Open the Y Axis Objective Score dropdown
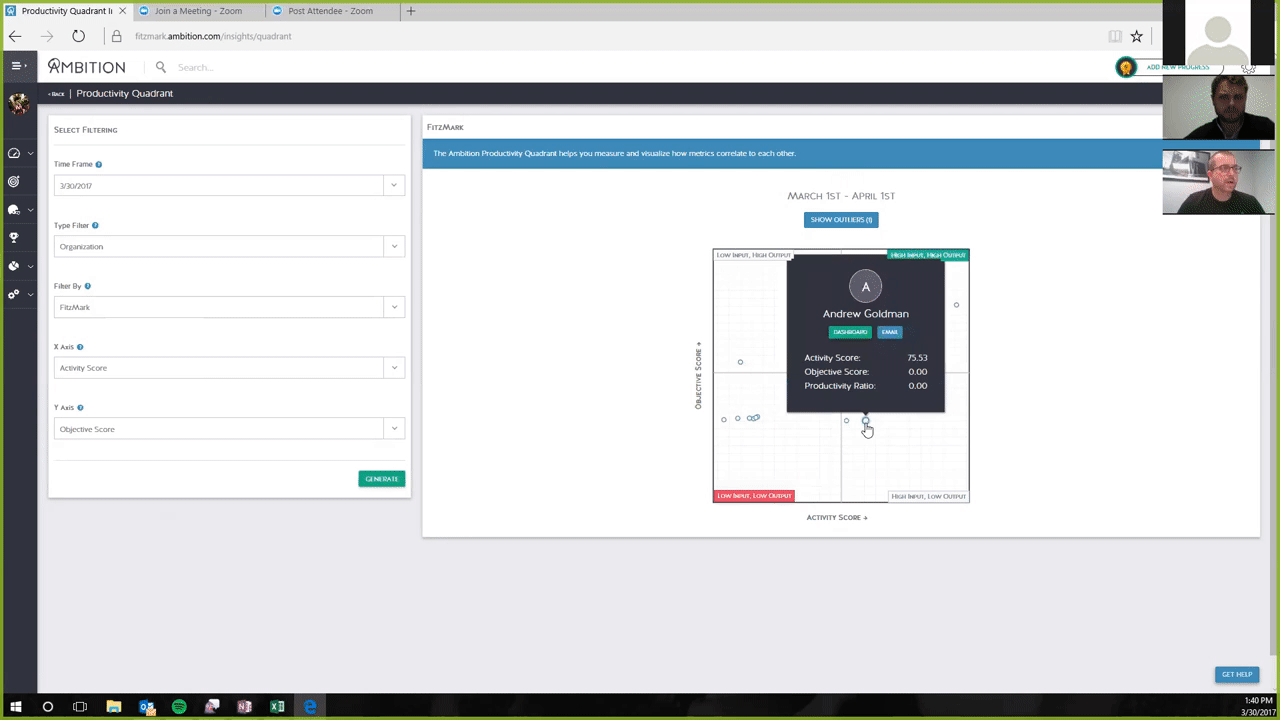Screen dimensions: 1280x720 coord(229,429)
